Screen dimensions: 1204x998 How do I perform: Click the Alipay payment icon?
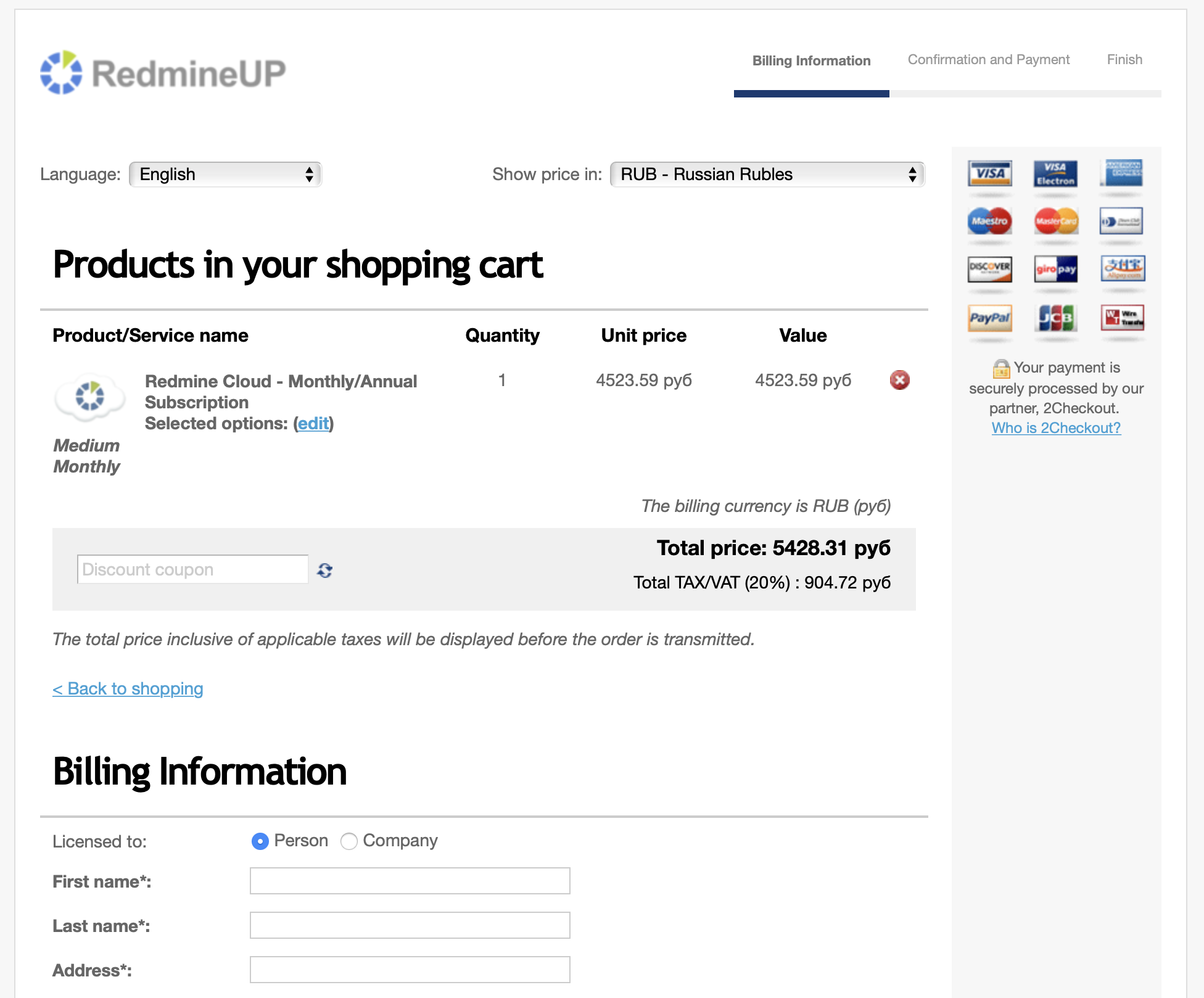(1123, 268)
